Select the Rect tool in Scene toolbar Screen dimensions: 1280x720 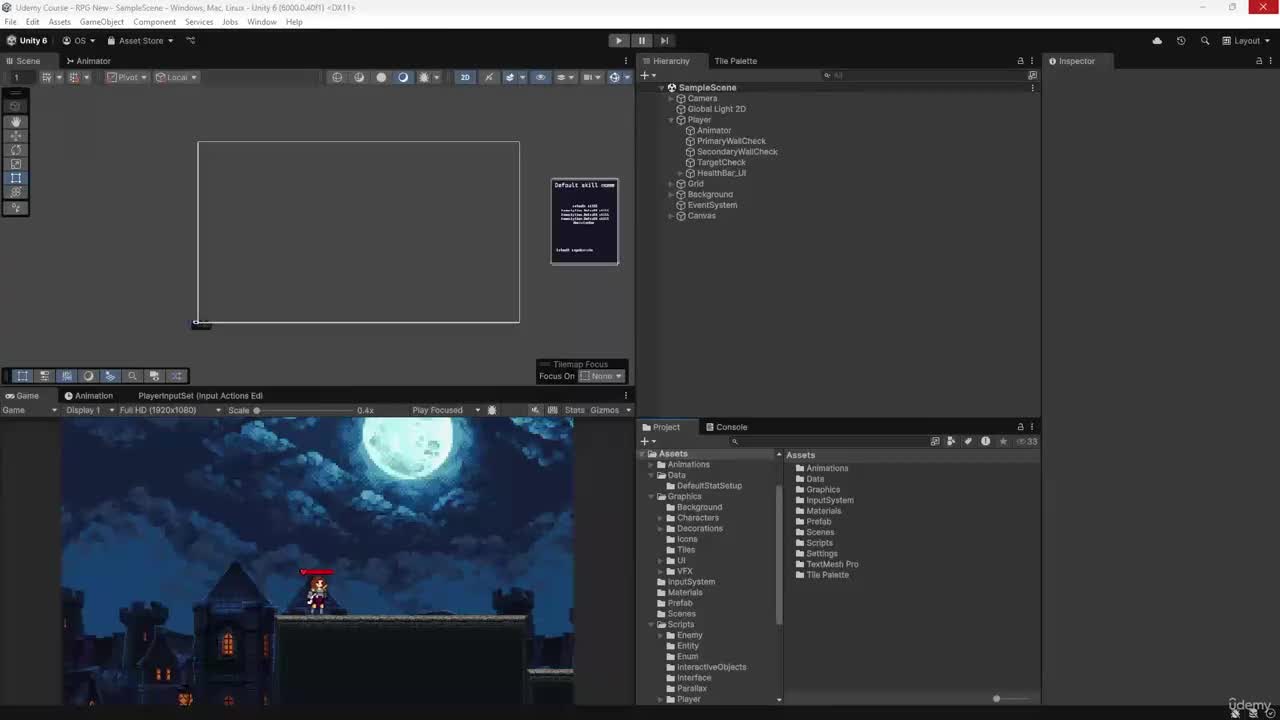(x=16, y=178)
